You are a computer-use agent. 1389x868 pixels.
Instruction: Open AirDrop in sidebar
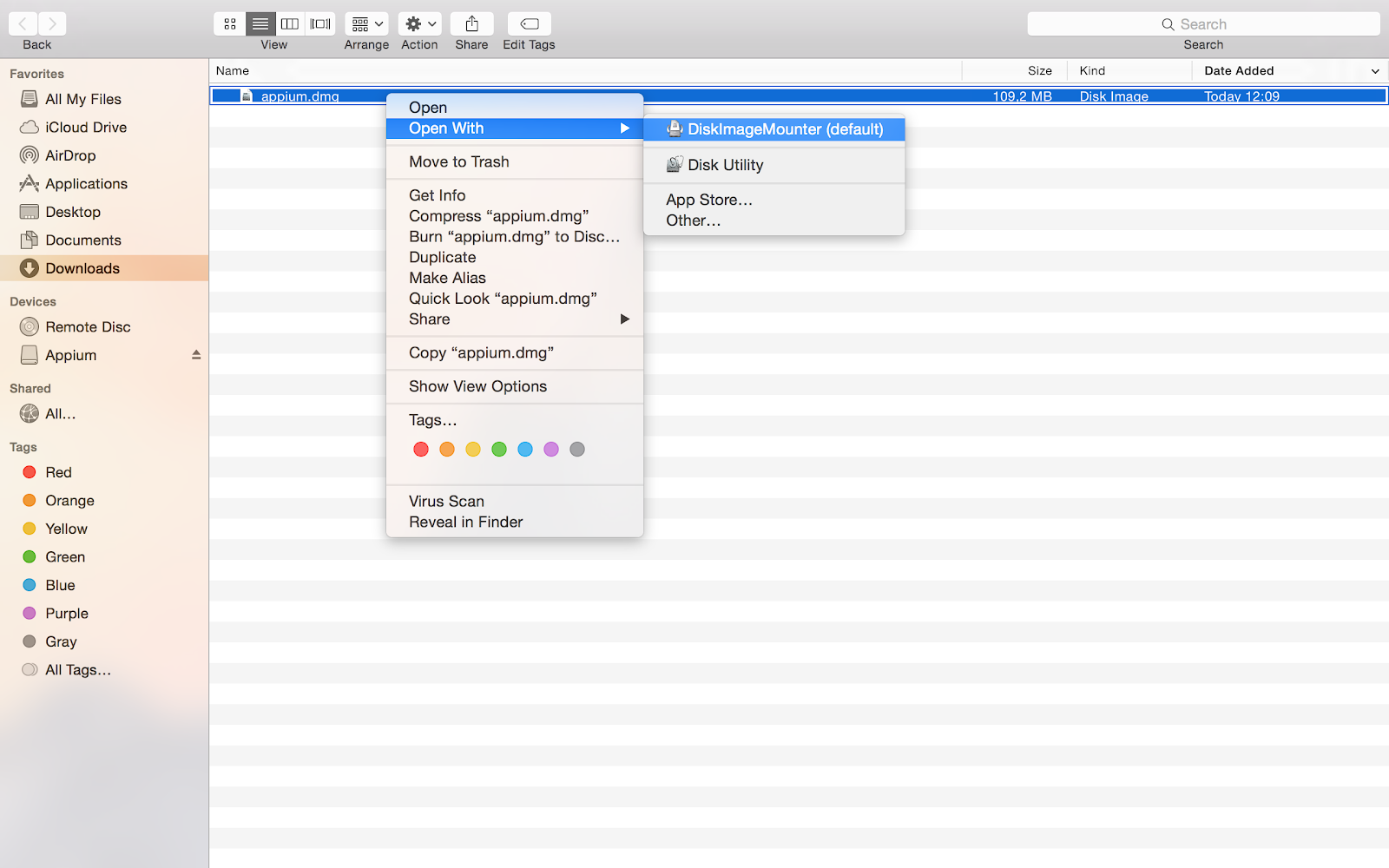click(x=104, y=155)
